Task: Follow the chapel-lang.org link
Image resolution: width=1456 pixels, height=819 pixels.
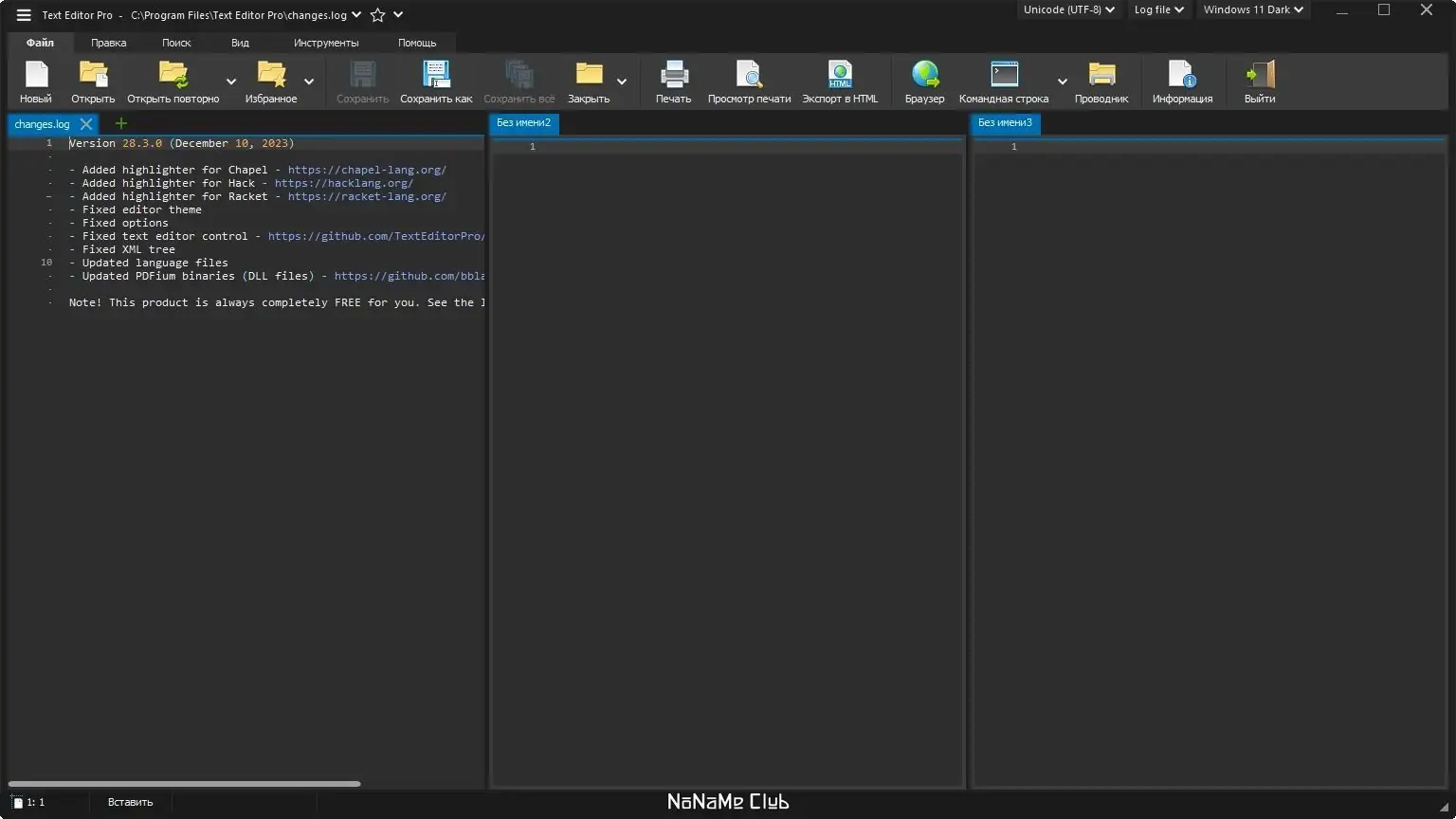Action: (x=367, y=170)
